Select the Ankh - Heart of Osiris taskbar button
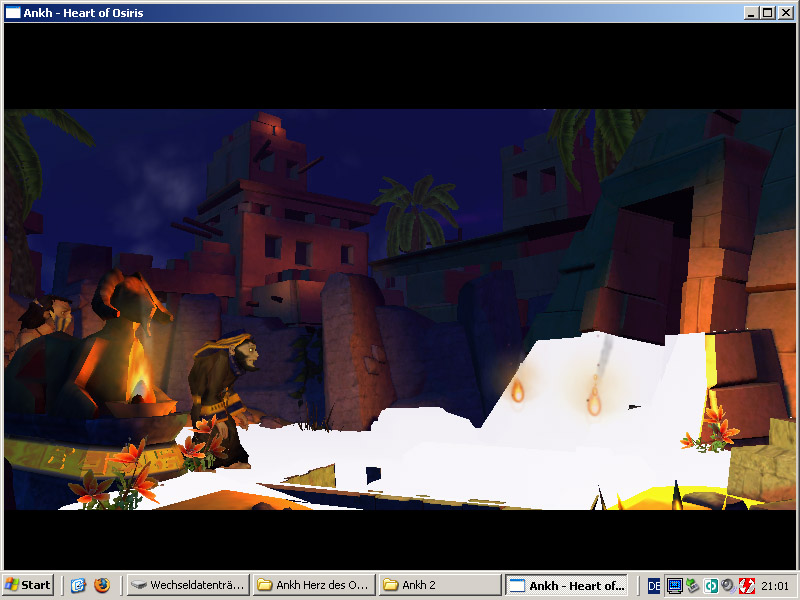 (567, 585)
